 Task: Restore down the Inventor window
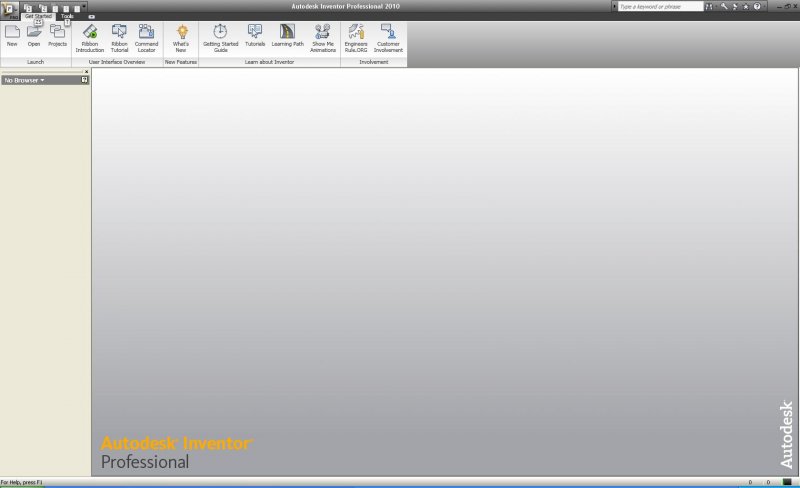pos(787,6)
